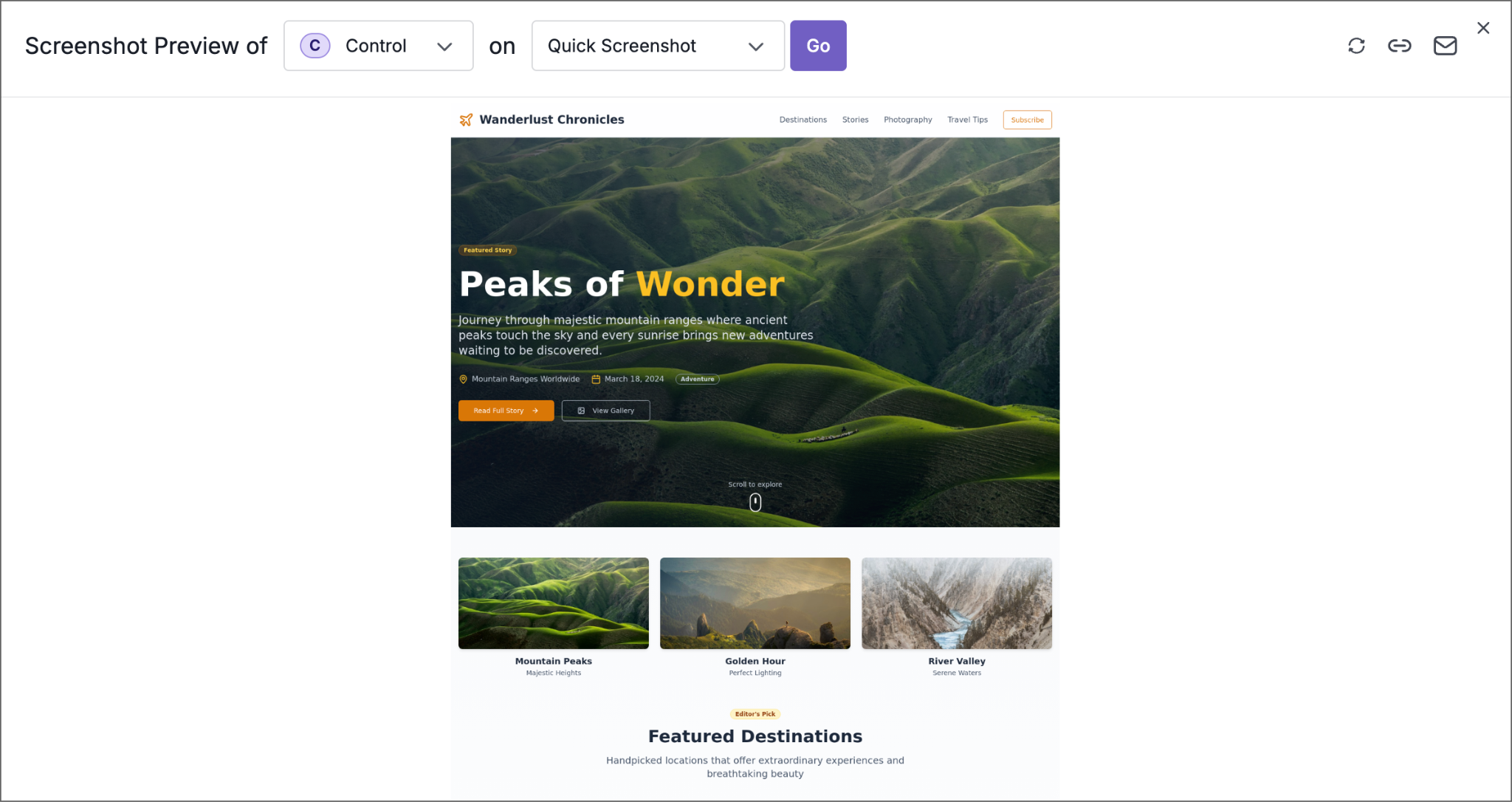
Task: Click the Subscribe button
Action: (1027, 120)
